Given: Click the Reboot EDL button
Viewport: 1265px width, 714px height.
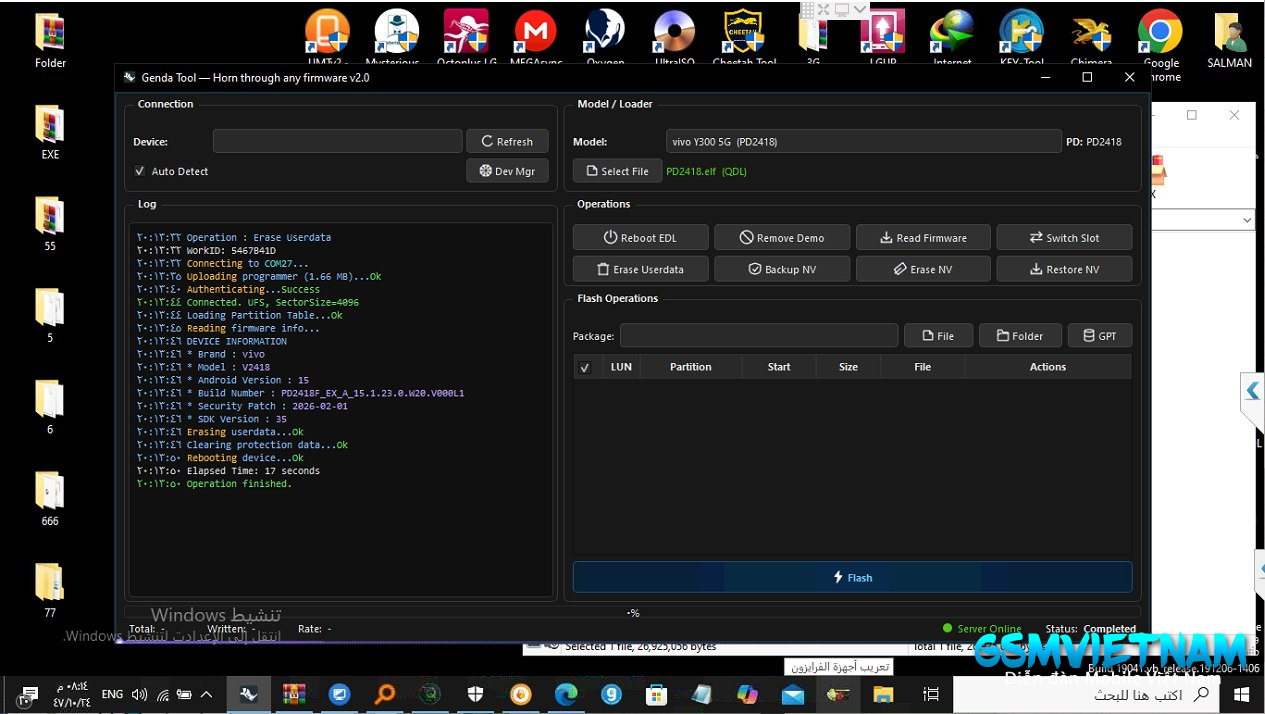Looking at the screenshot, I should (640, 238).
